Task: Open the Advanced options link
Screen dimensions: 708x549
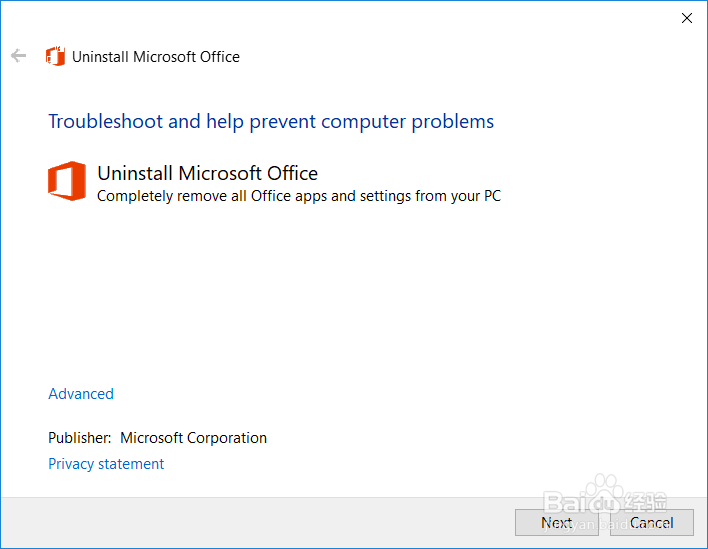Action: (81, 394)
